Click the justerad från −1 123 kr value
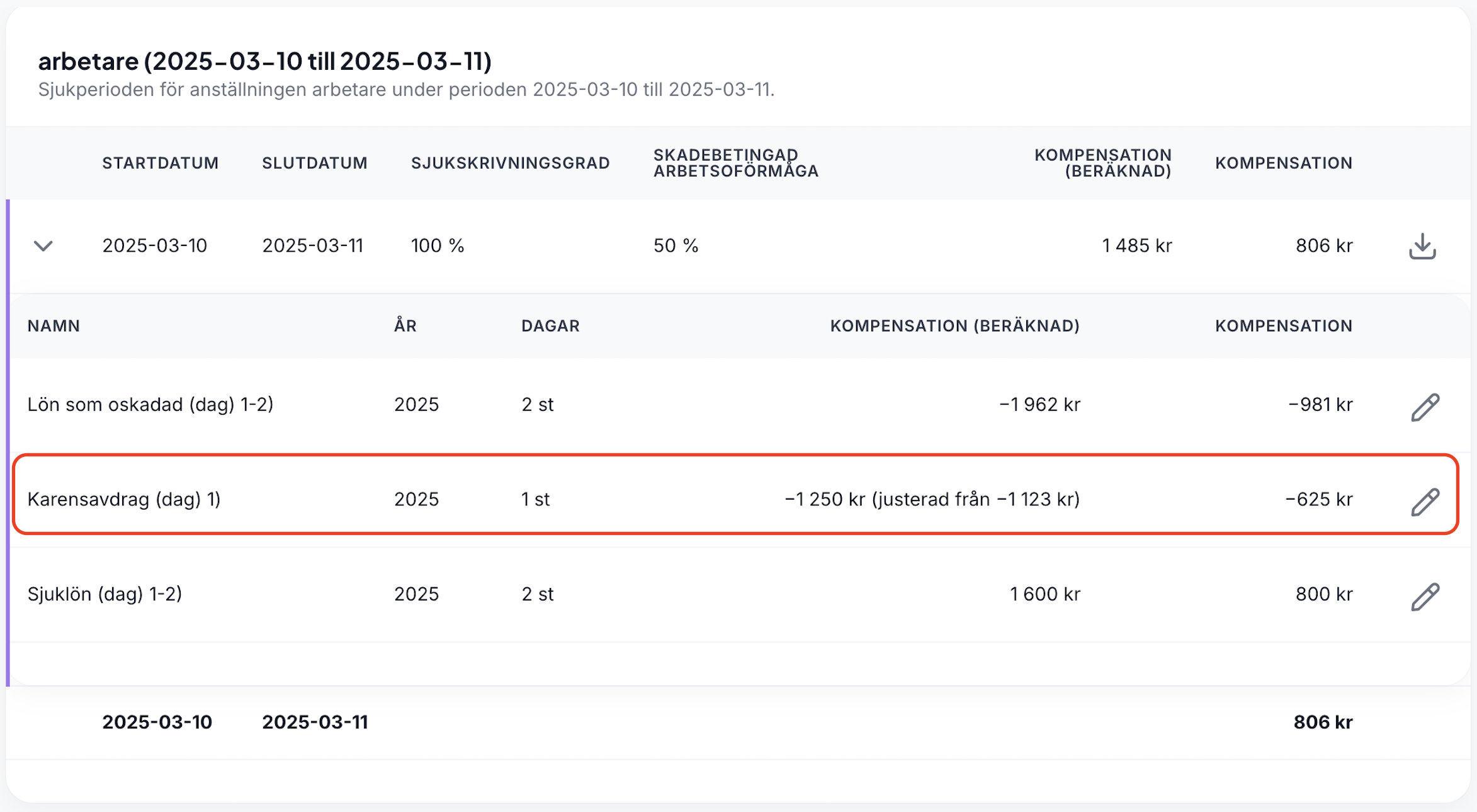1477x812 pixels. tap(976, 499)
